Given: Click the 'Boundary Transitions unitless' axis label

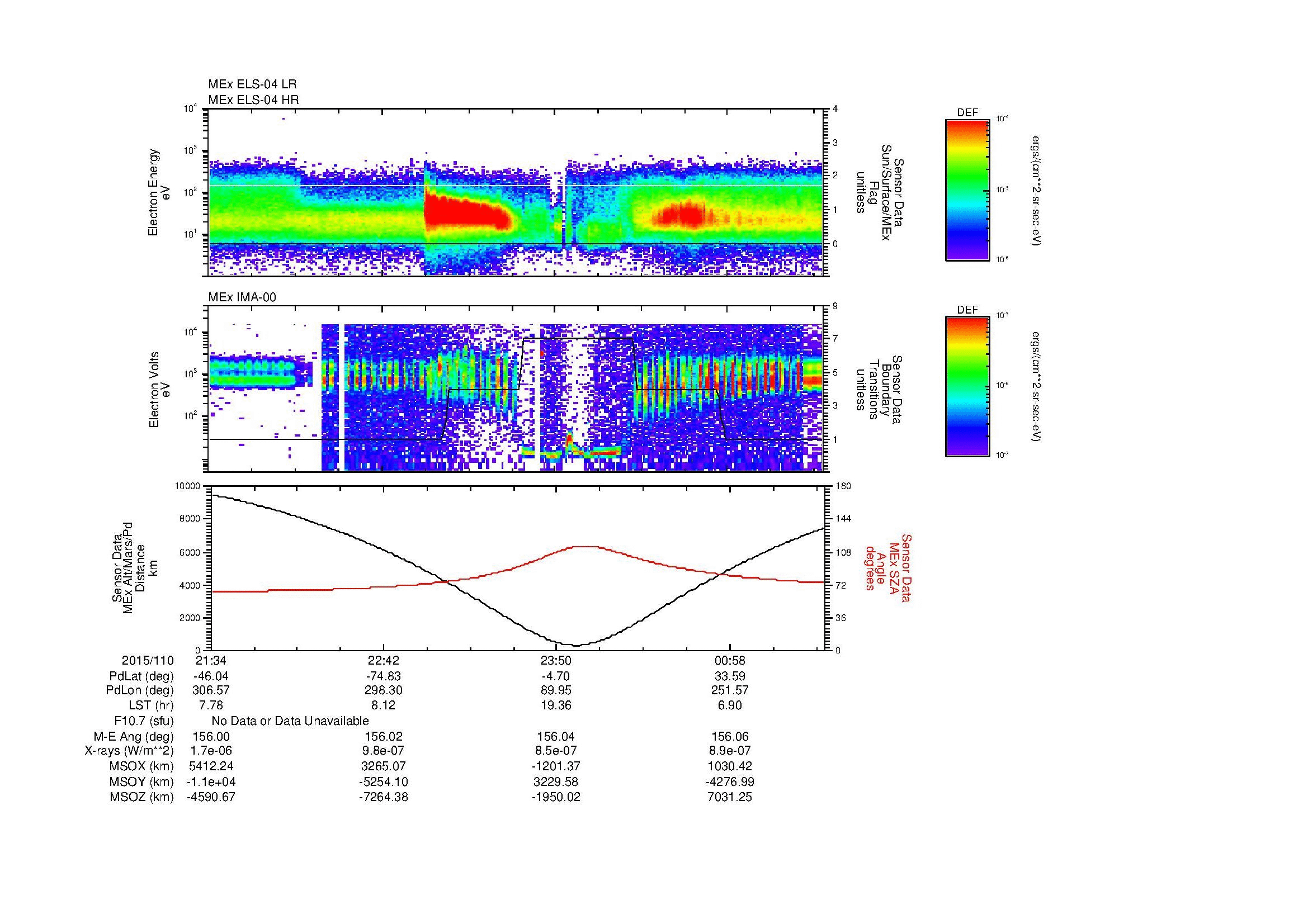Looking at the screenshot, I should tap(880, 390).
